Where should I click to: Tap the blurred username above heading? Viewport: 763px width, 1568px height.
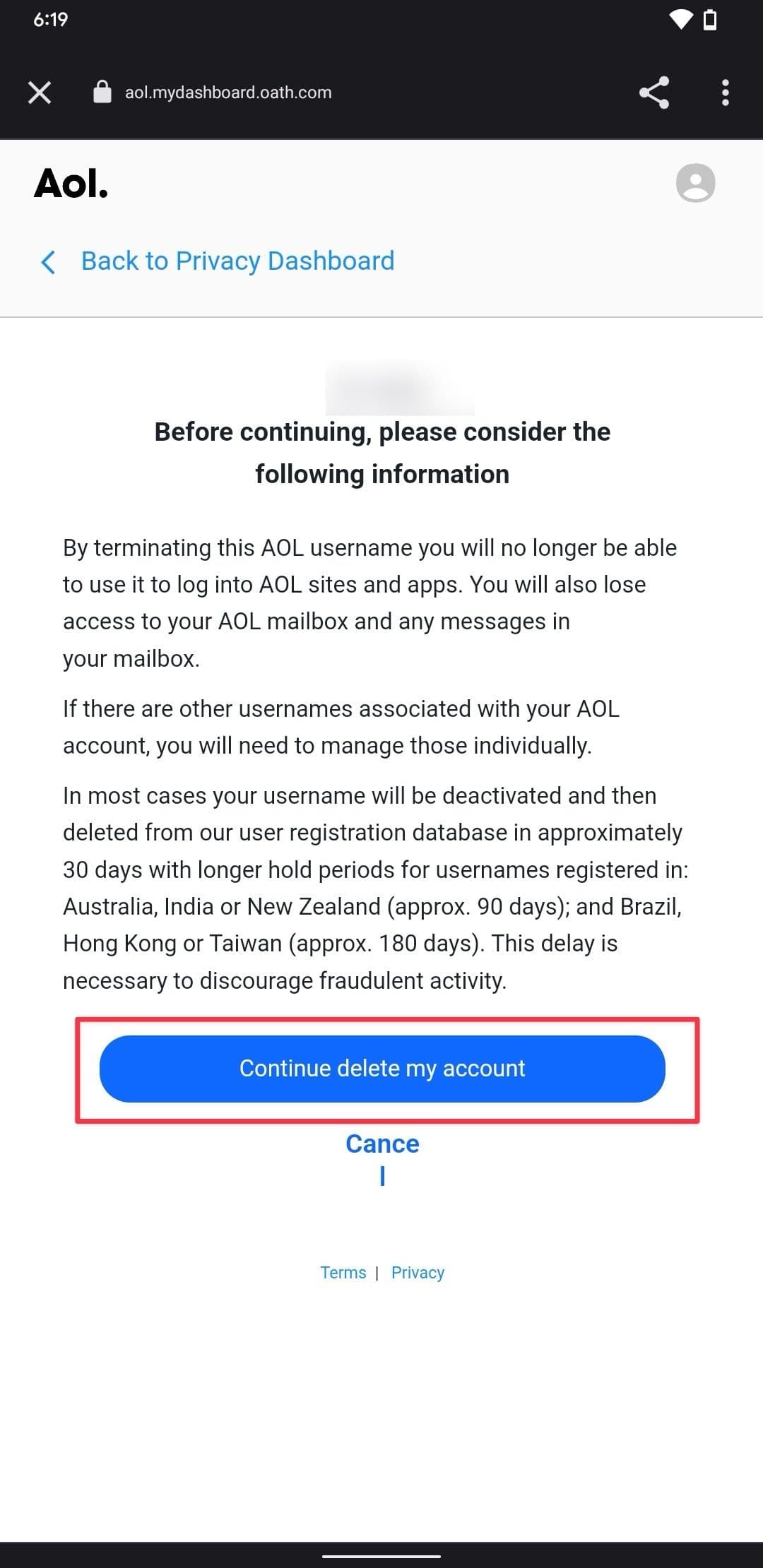[399, 387]
